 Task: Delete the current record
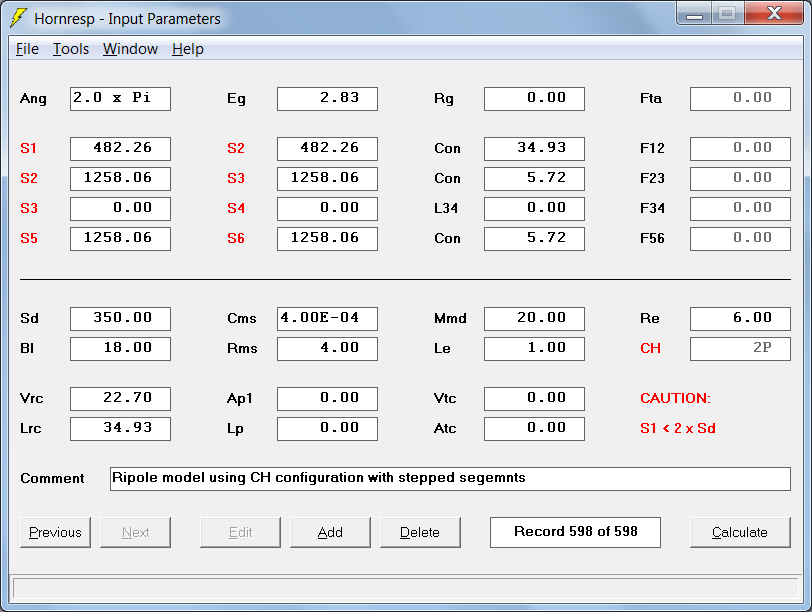(420, 532)
